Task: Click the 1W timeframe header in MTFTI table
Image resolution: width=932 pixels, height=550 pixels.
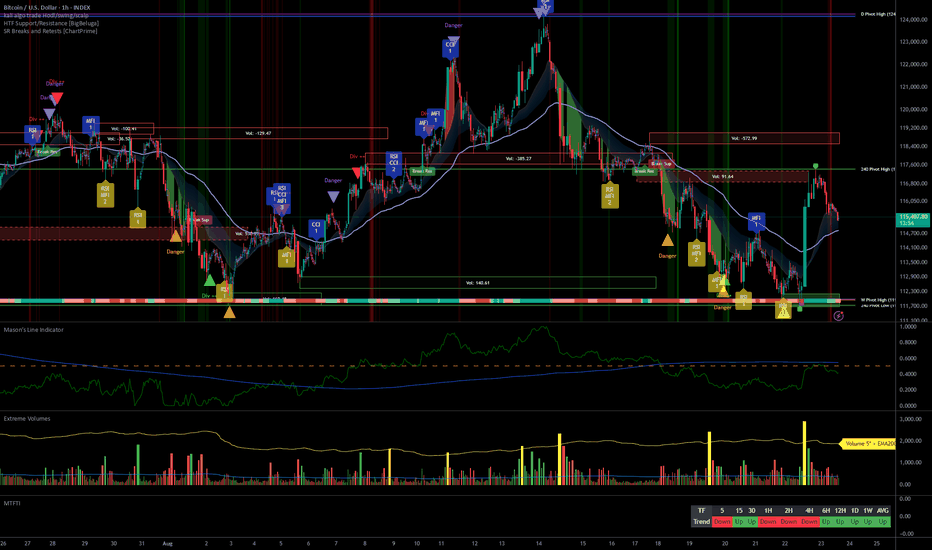Action: tap(868, 511)
